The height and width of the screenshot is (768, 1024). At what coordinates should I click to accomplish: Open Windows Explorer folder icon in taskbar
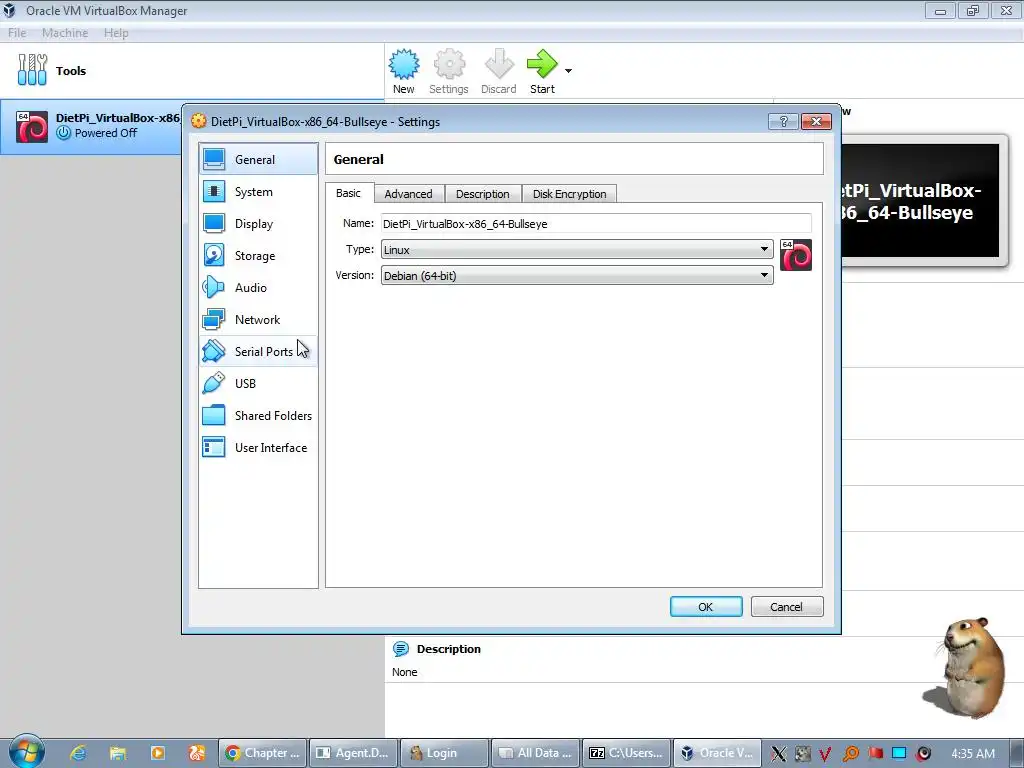pos(118,753)
